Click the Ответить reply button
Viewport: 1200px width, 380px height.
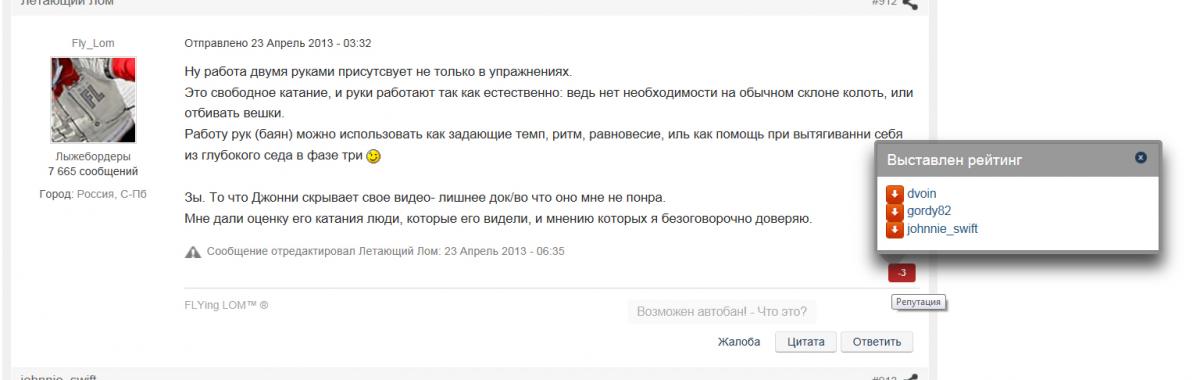pyautogui.click(x=877, y=342)
